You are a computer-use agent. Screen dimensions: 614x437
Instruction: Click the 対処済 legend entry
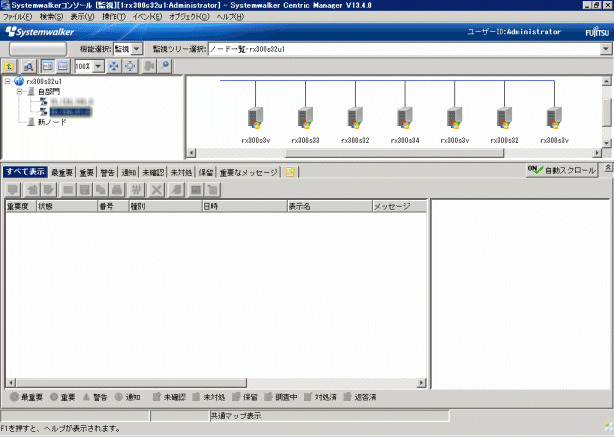pos(321,397)
